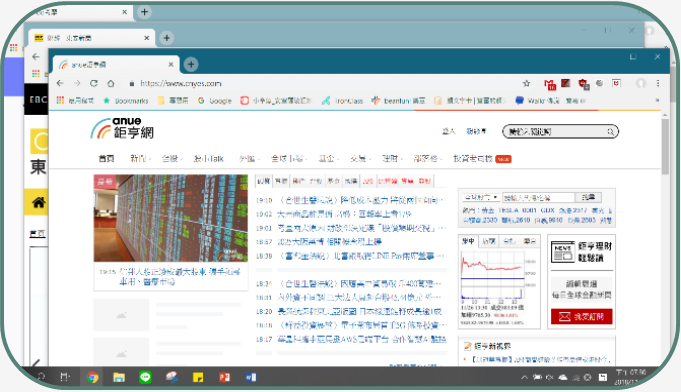Open the 19:02 news headline

pyautogui.click(x=344, y=214)
